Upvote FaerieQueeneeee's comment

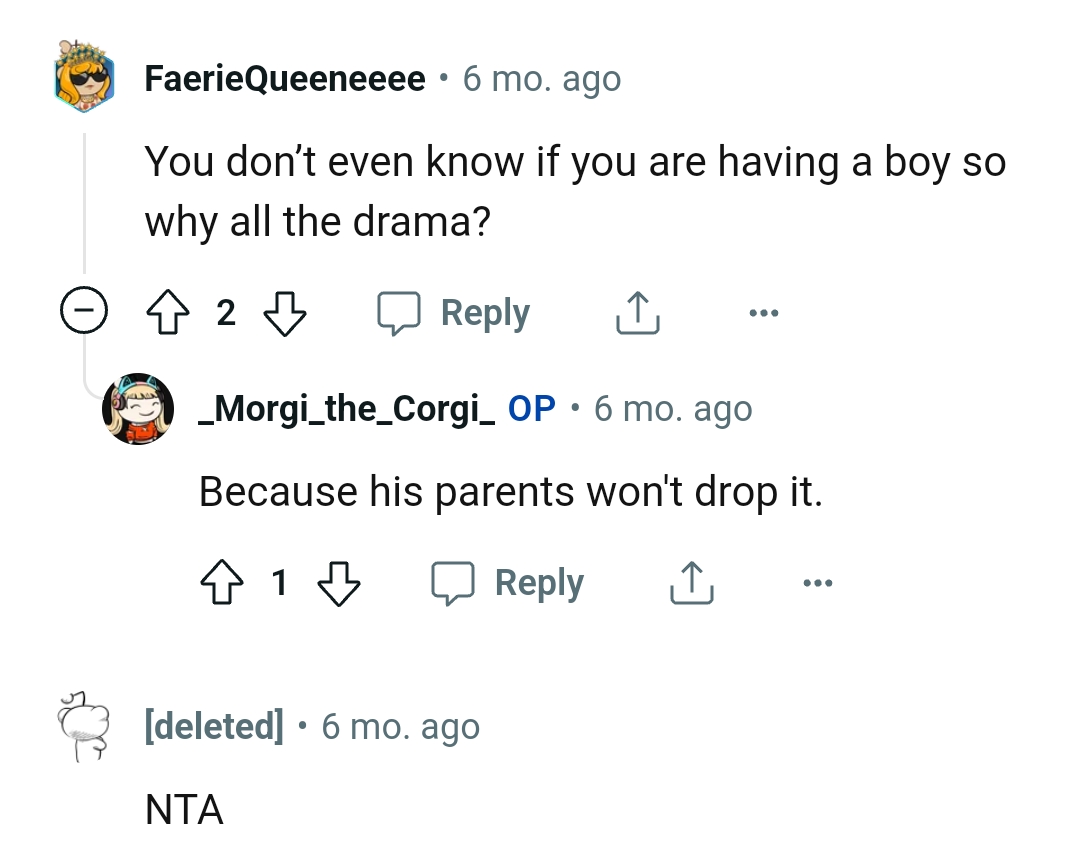pos(169,311)
